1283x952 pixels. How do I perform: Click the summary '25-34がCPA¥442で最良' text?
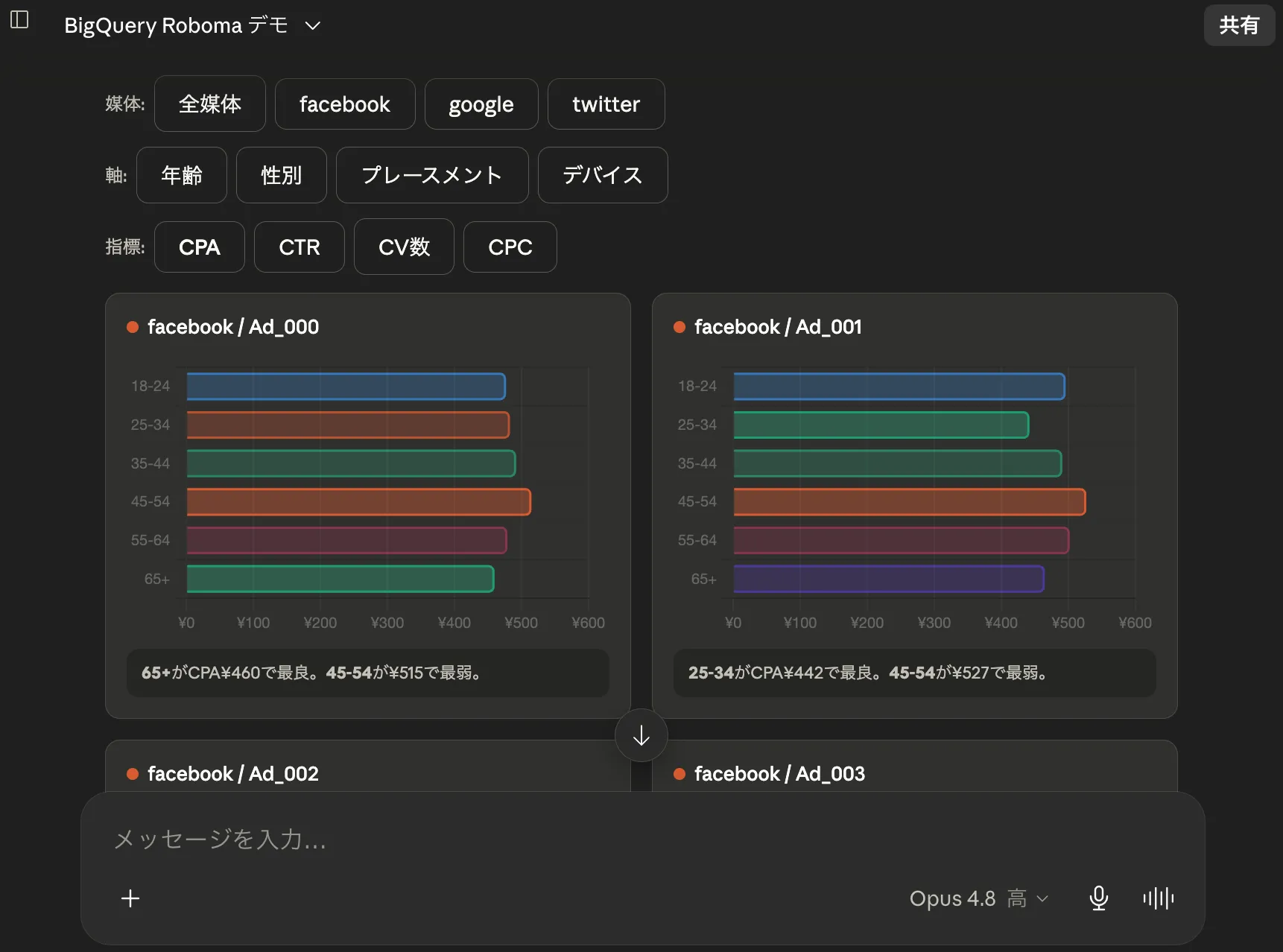pos(785,673)
